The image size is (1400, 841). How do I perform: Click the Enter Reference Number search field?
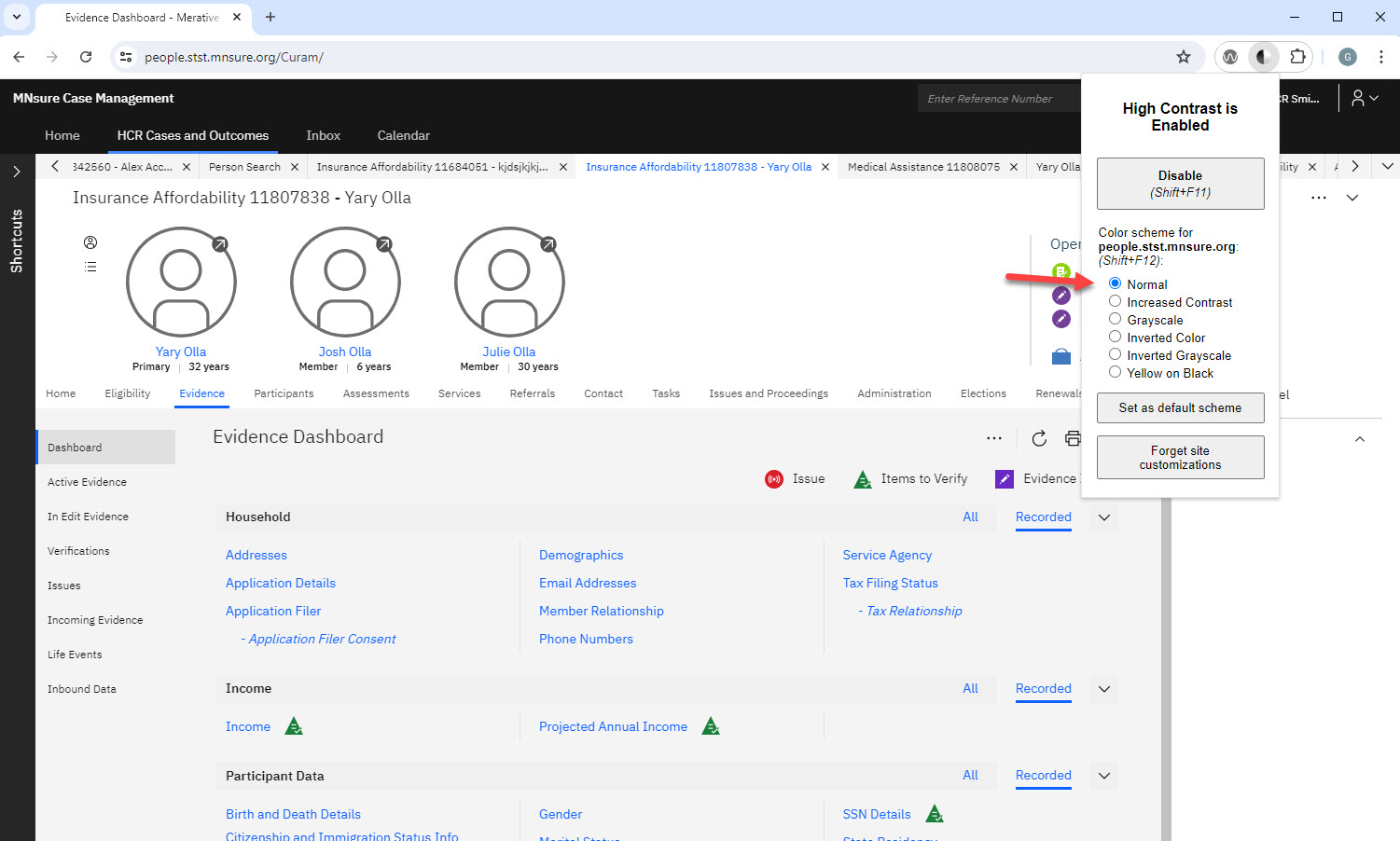coord(999,98)
